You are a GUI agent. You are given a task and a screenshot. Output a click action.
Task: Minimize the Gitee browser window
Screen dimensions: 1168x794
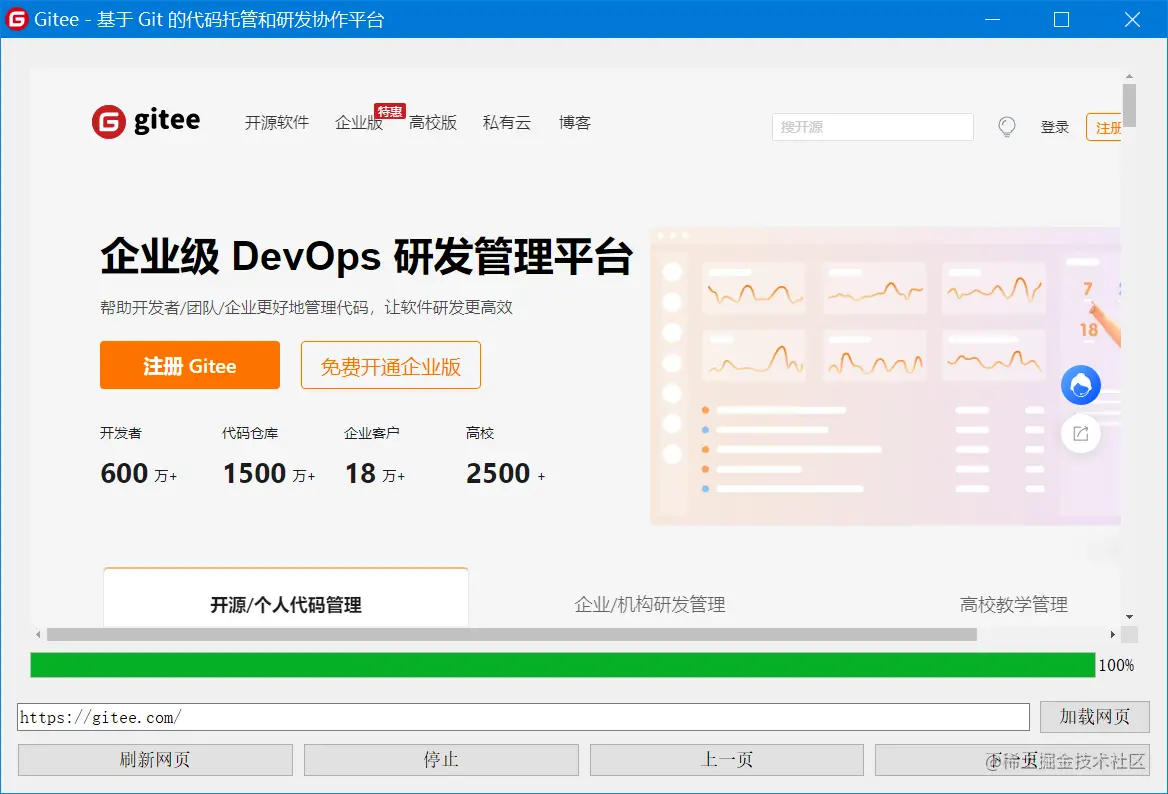[992, 19]
